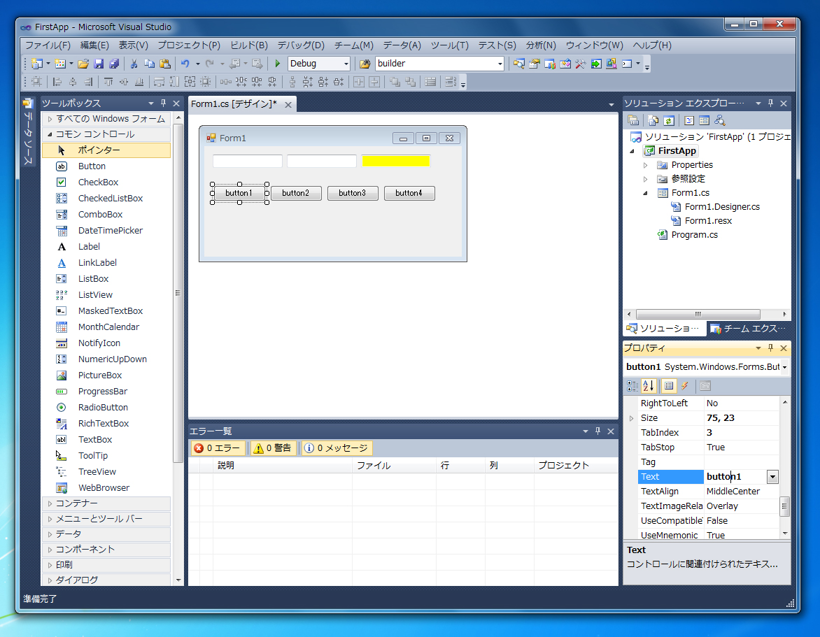Click the Save icon in the toolbar
This screenshot has width=820, height=637.
[100, 64]
